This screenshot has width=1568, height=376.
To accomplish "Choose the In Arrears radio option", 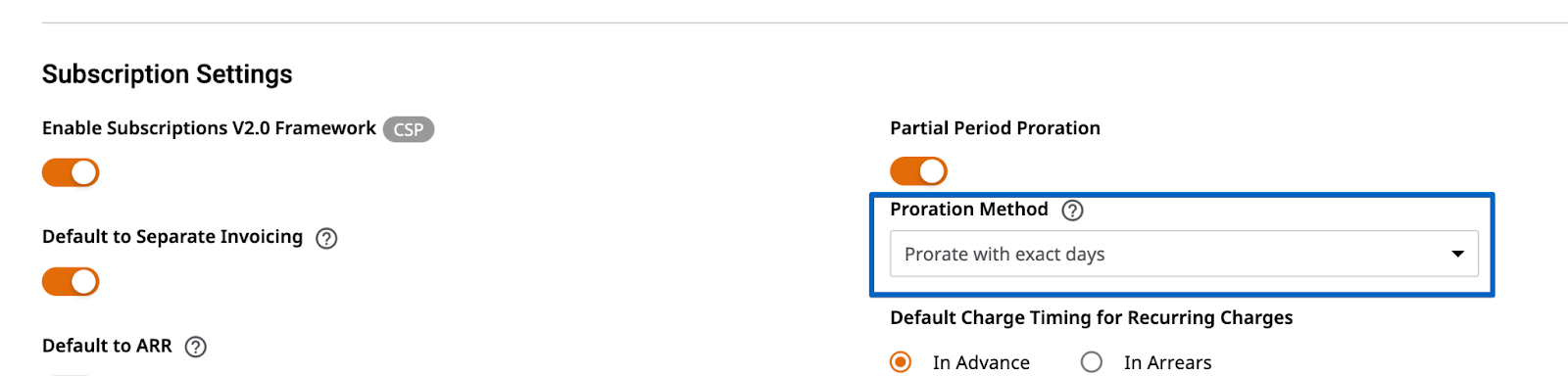I will (x=1092, y=362).
